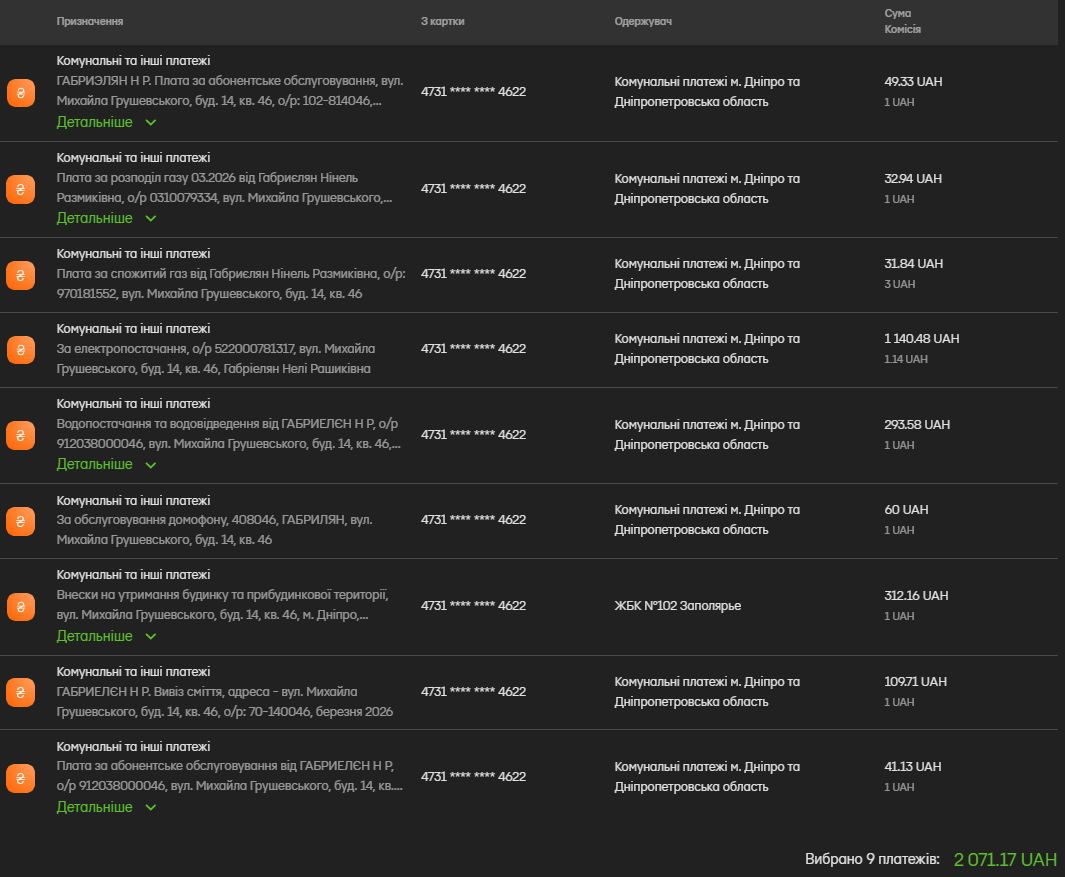Click the total 2 071.17 UAH amount
Viewport: 1065px width, 877px height.
click(x=1004, y=859)
